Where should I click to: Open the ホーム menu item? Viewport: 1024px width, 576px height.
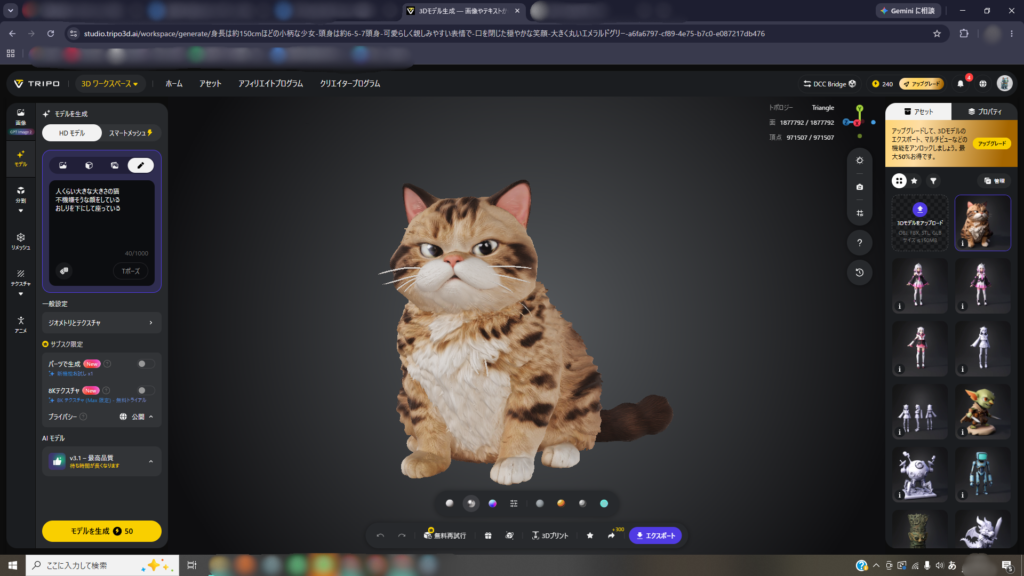(174, 84)
